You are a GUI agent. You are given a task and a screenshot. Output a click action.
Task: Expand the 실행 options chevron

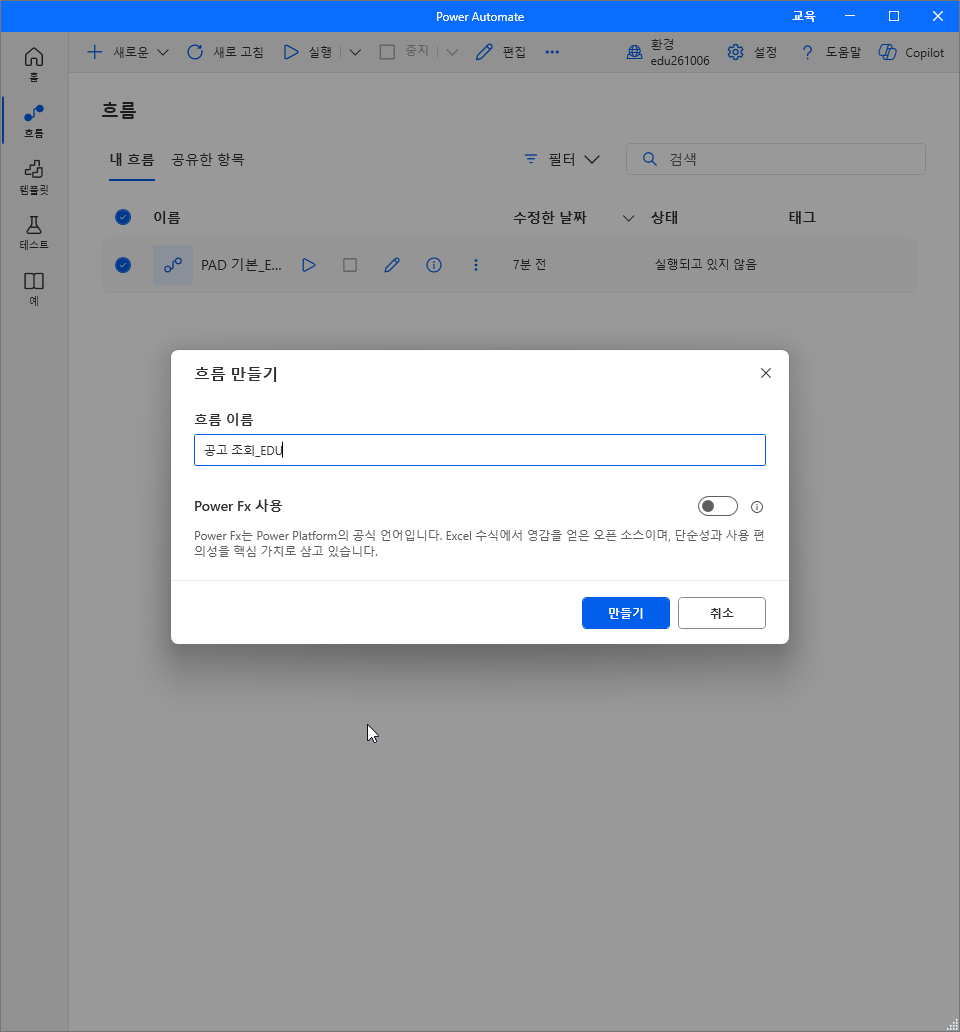355,52
